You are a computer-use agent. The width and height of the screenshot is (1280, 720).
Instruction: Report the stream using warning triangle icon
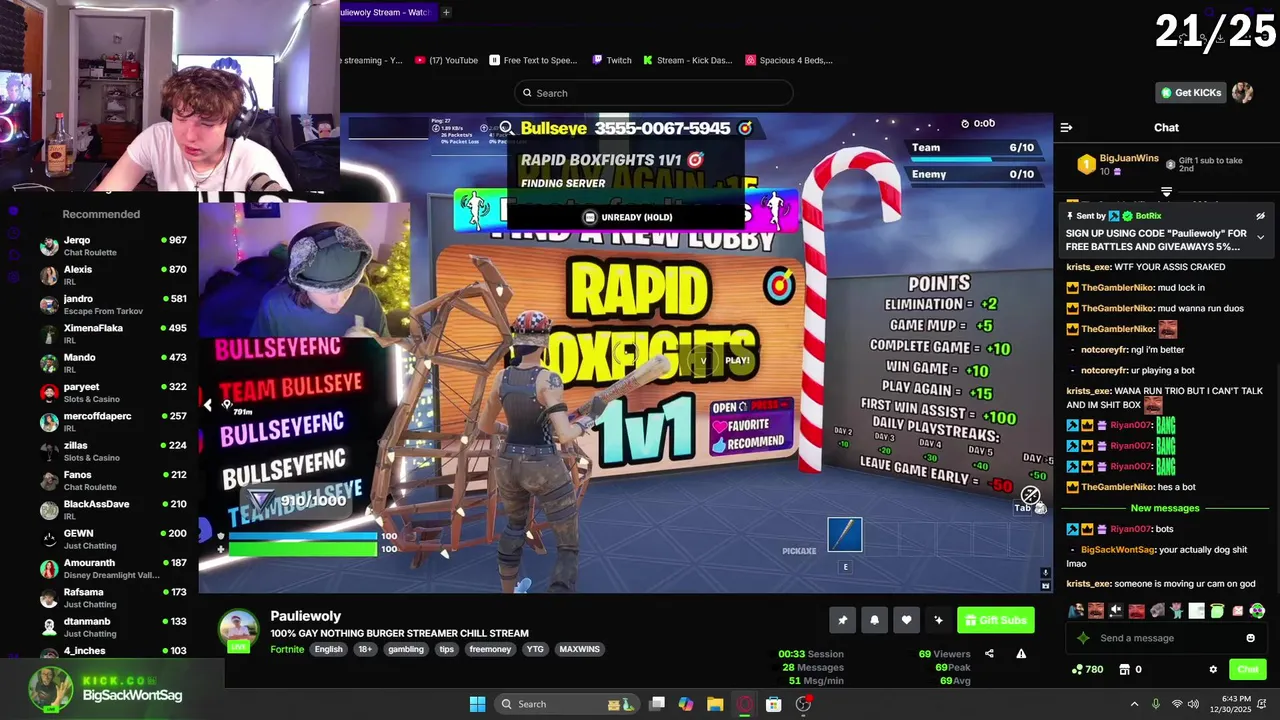tap(1021, 654)
